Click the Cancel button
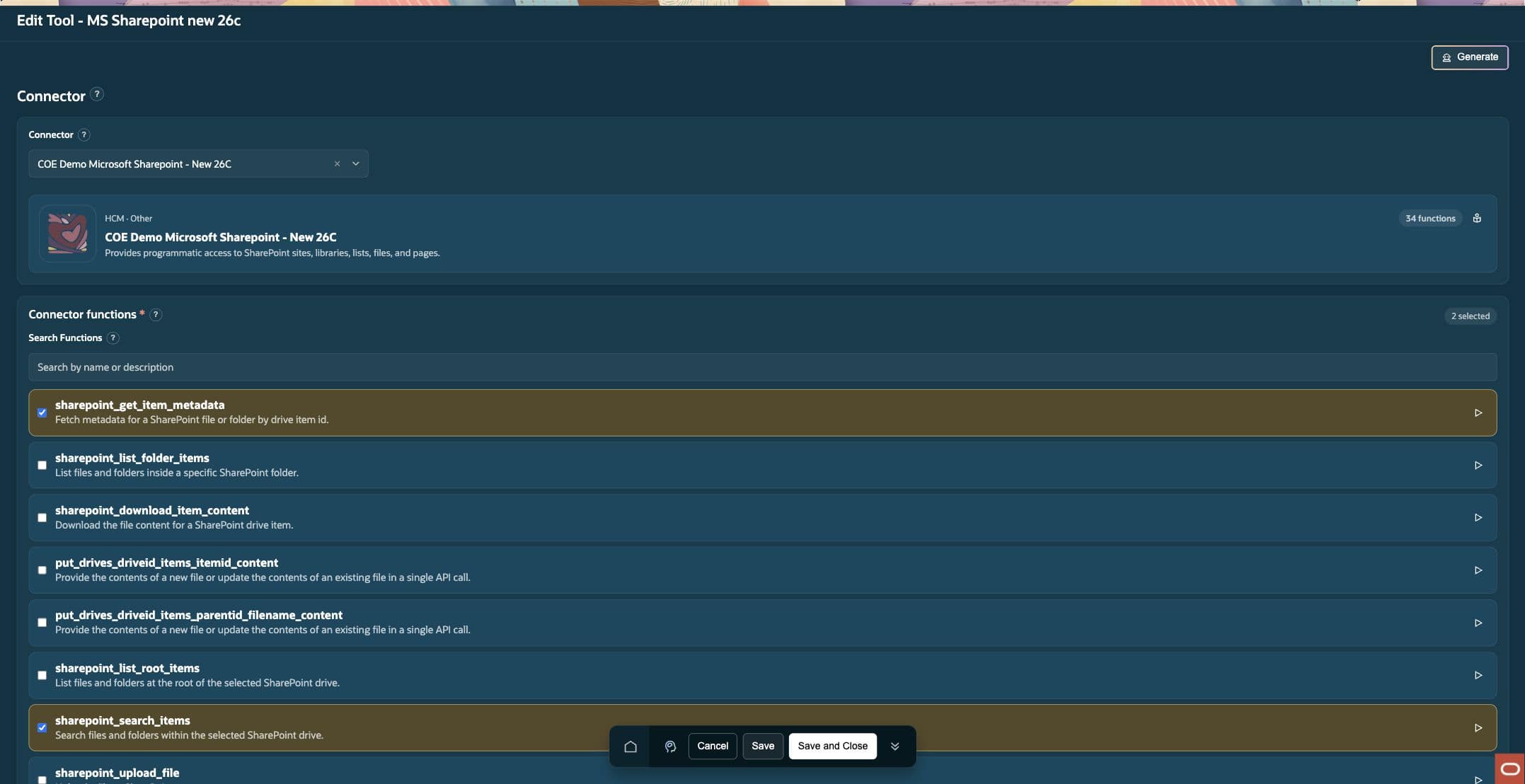Image resolution: width=1525 pixels, height=784 pixels. (713, 746)
